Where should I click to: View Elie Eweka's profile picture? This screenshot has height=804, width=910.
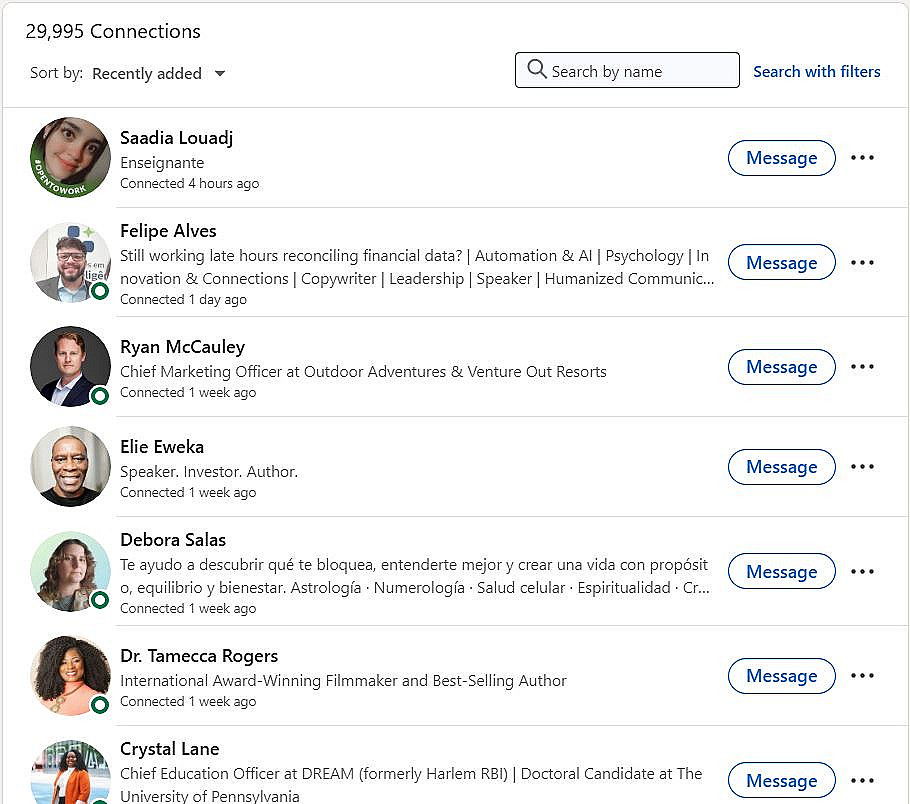click(70, 466)
